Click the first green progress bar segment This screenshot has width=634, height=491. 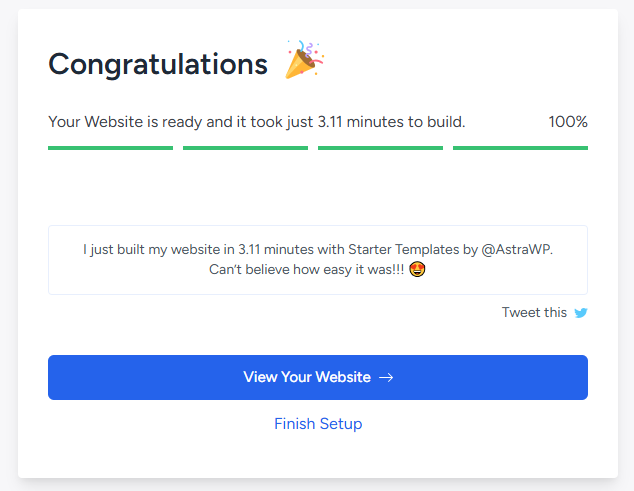pos(110,148)
